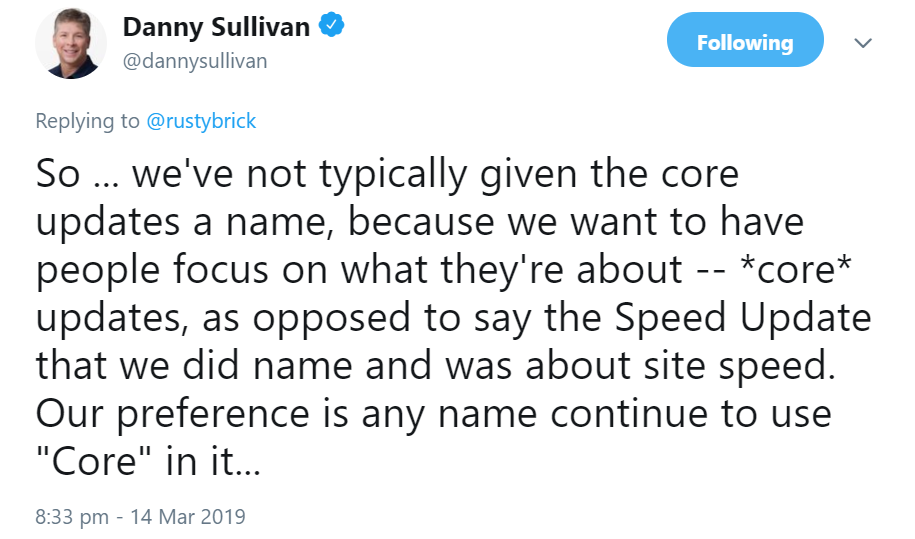Open Danny Sullivan's profile photo
The image size is (915, 539).
[x=71, y=45]
